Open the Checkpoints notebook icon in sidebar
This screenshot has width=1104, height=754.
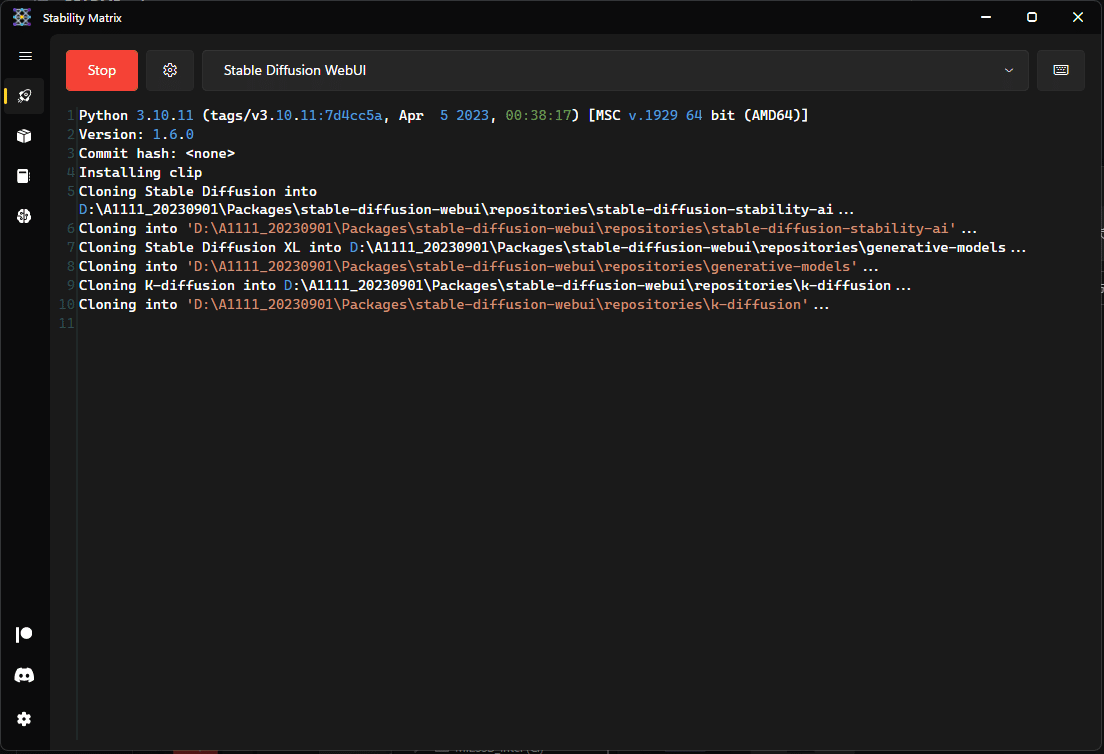tap(25, 176)
